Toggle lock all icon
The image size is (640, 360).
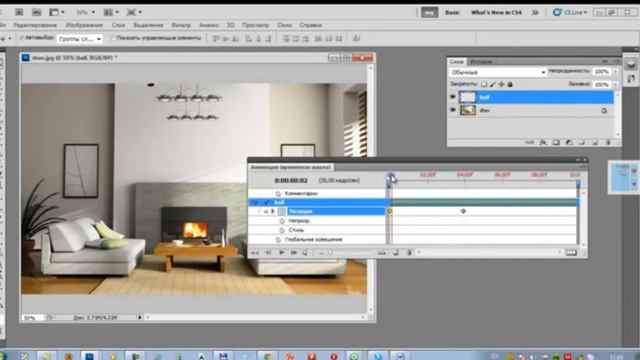(510, 84)
